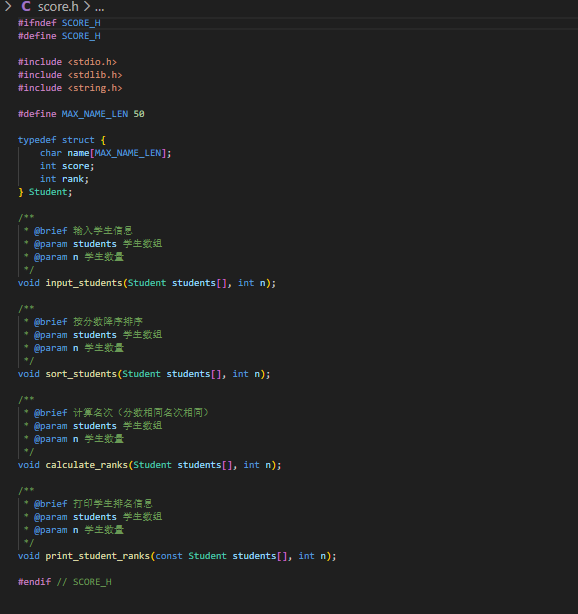The height and width of the screenshot is (614, 578).
Task: Place cursor on #include <stdio.h>
Action: click(x=67, y=62)
